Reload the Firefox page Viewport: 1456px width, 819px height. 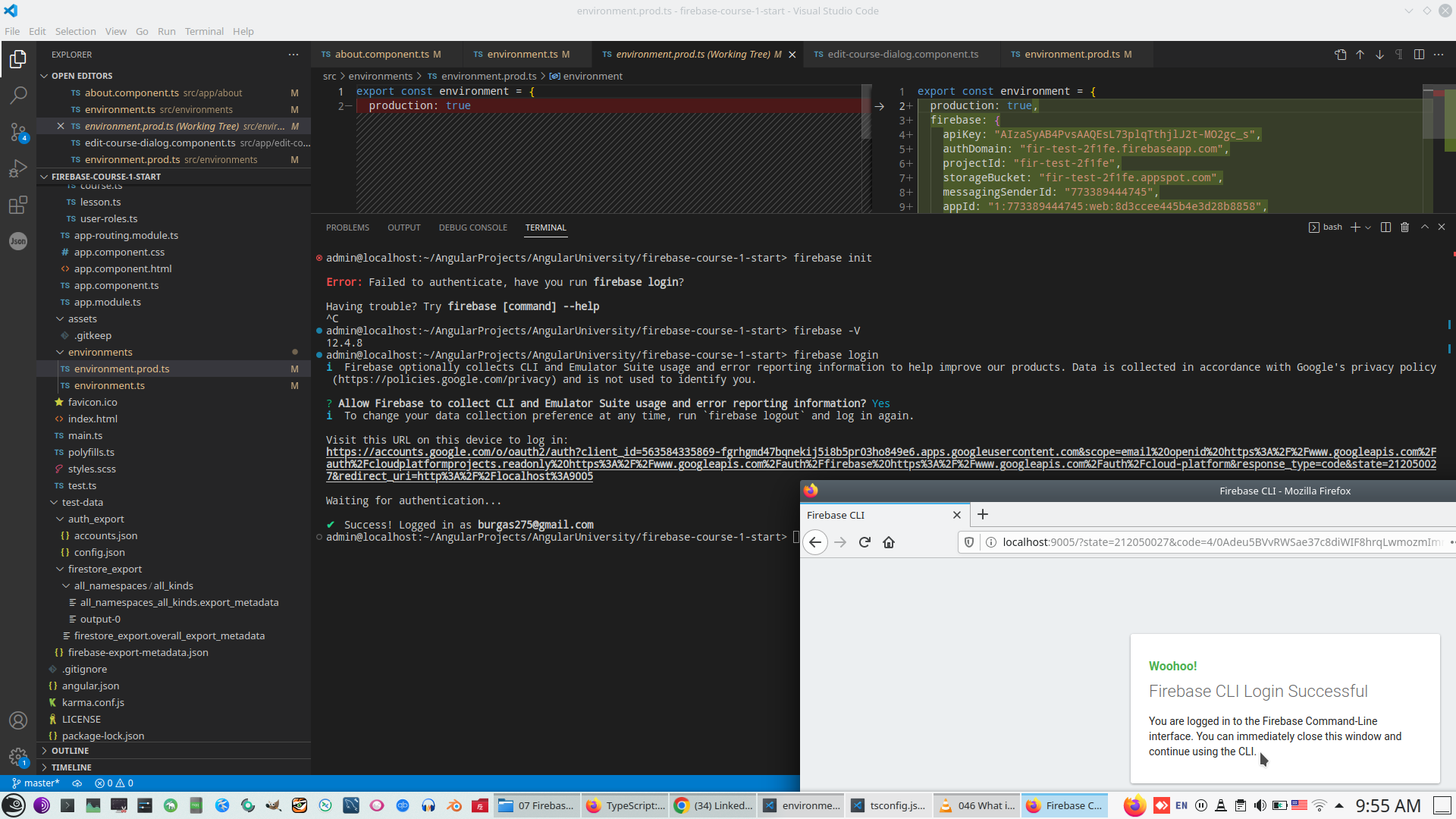coord(864,542)
